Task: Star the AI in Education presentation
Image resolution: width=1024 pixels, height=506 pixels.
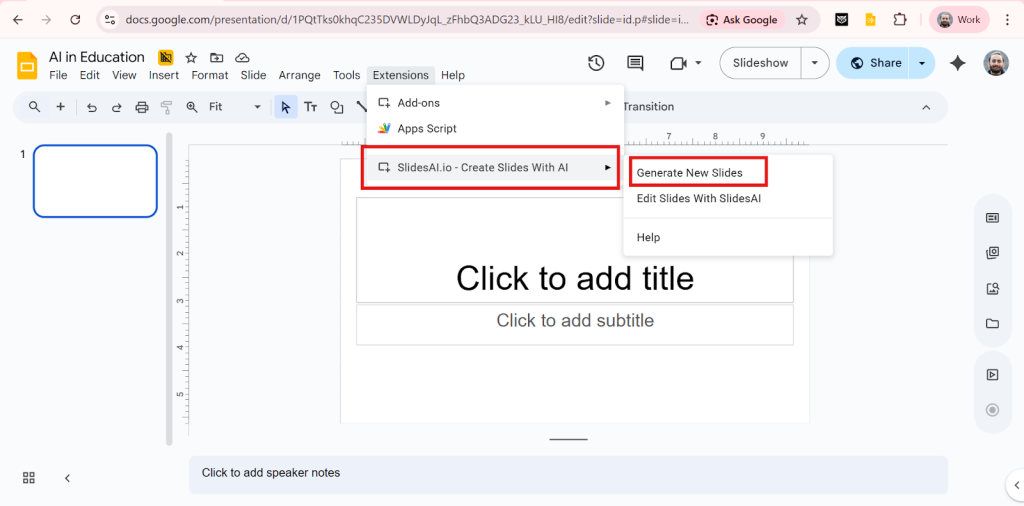Action: point(191,57)
